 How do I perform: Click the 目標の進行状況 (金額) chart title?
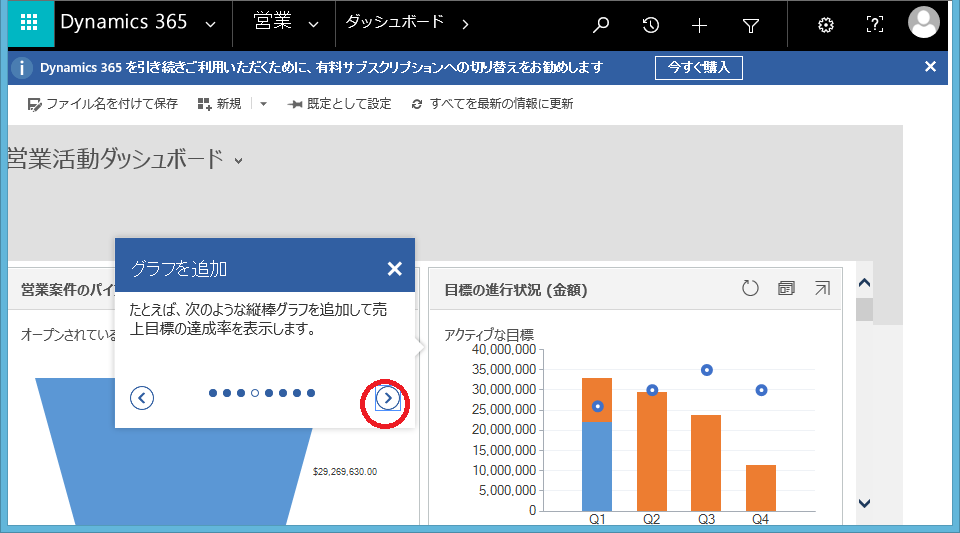coord(516,290)
